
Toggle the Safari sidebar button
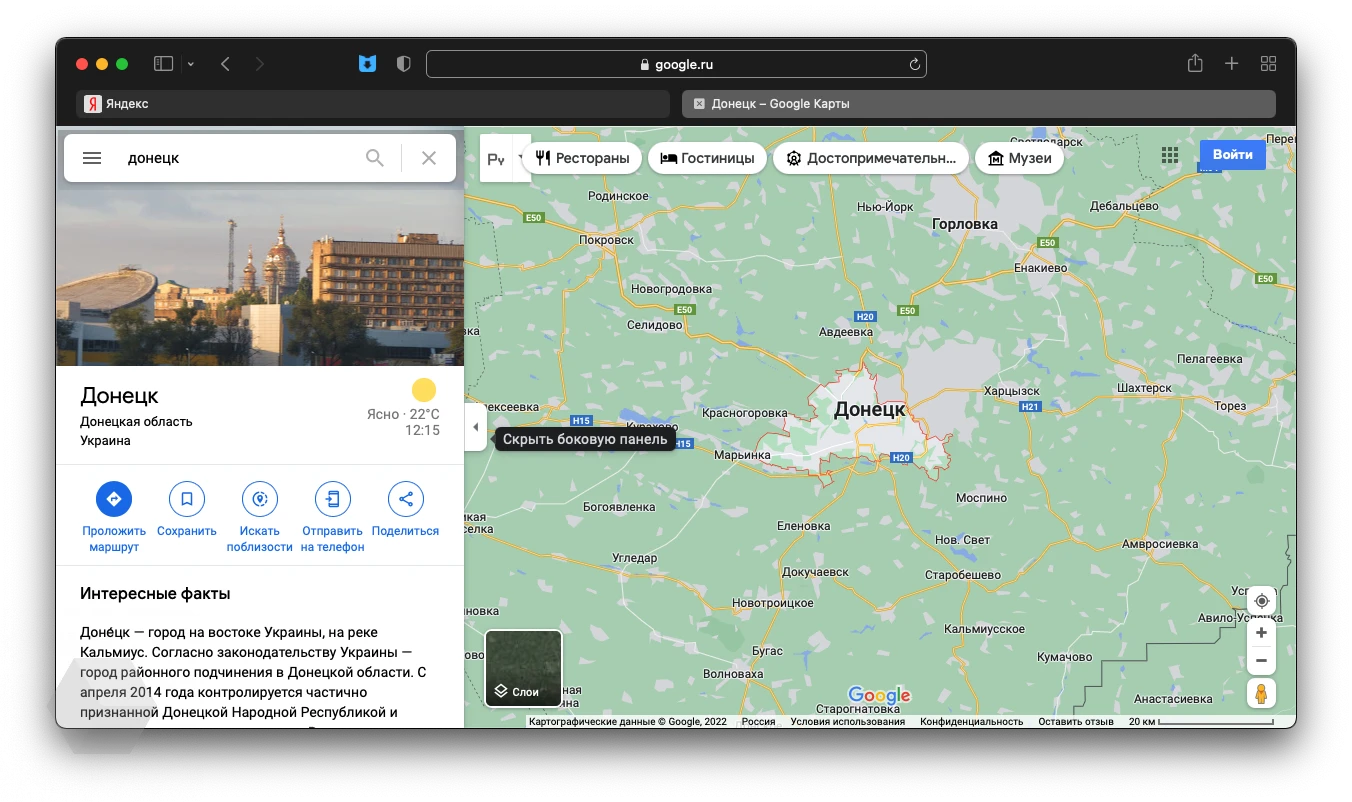pos(163,64)
